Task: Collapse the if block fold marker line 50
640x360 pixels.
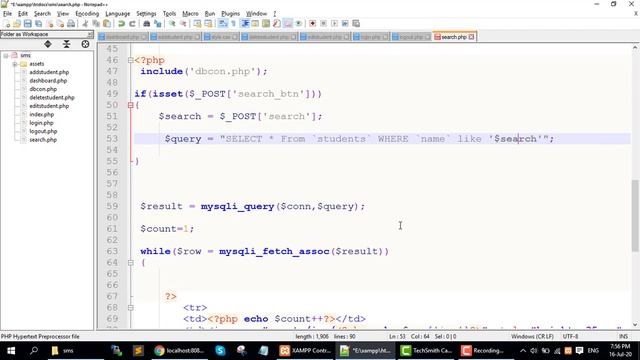Action: pyautogui.click(x=131, y=105)
